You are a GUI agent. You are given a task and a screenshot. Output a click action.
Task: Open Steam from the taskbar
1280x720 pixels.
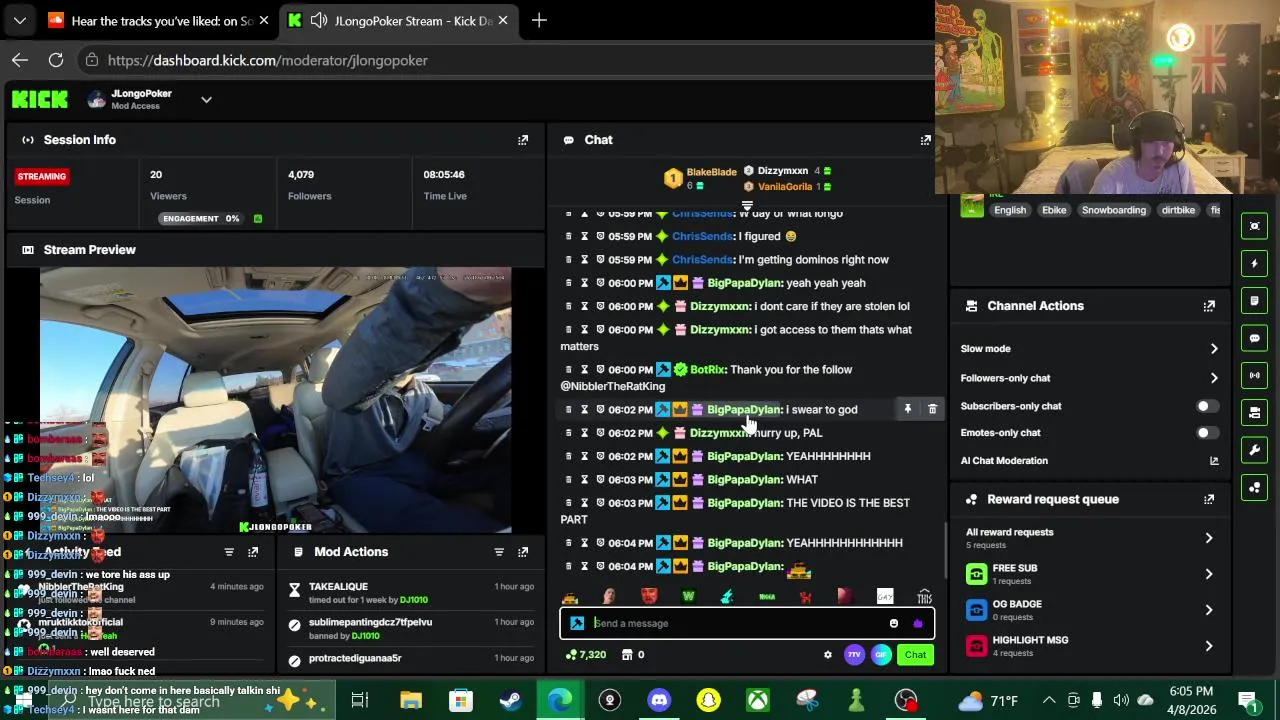pyautogui.click(x=510, y=700)
